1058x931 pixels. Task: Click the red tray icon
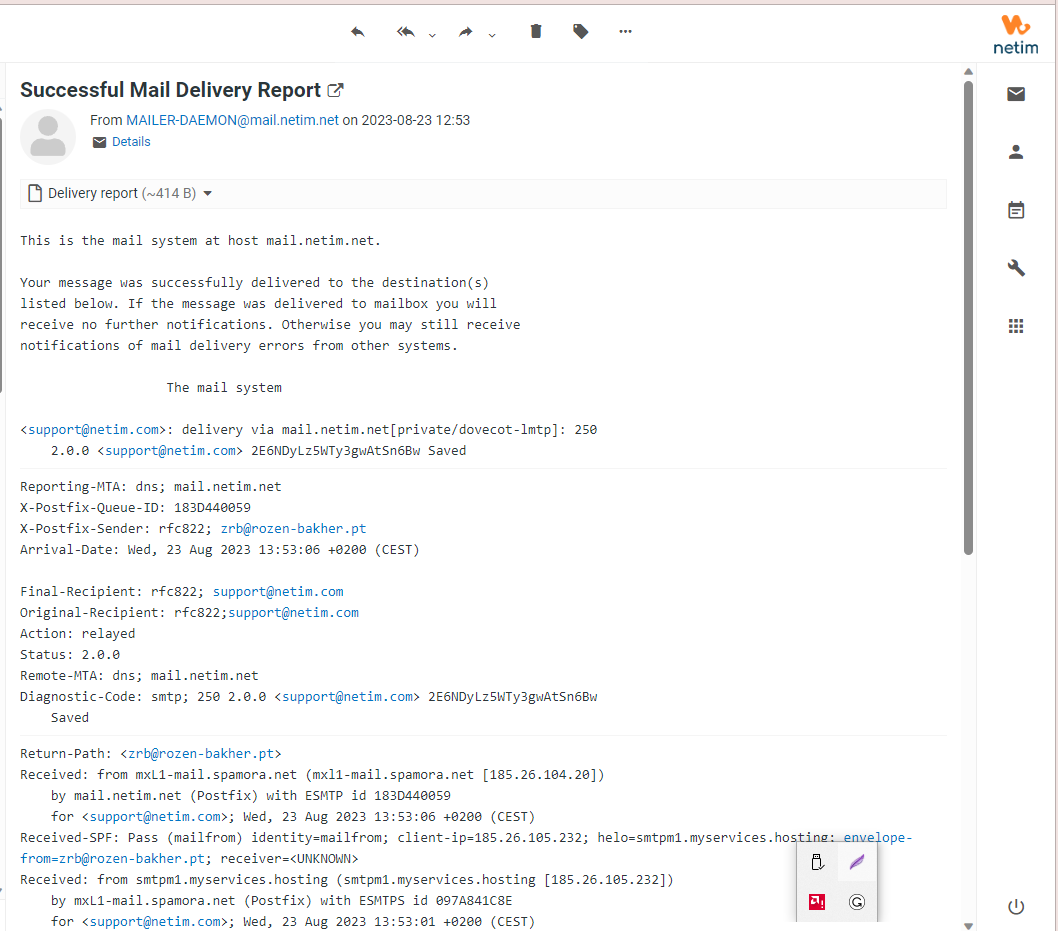click(817, 902)
